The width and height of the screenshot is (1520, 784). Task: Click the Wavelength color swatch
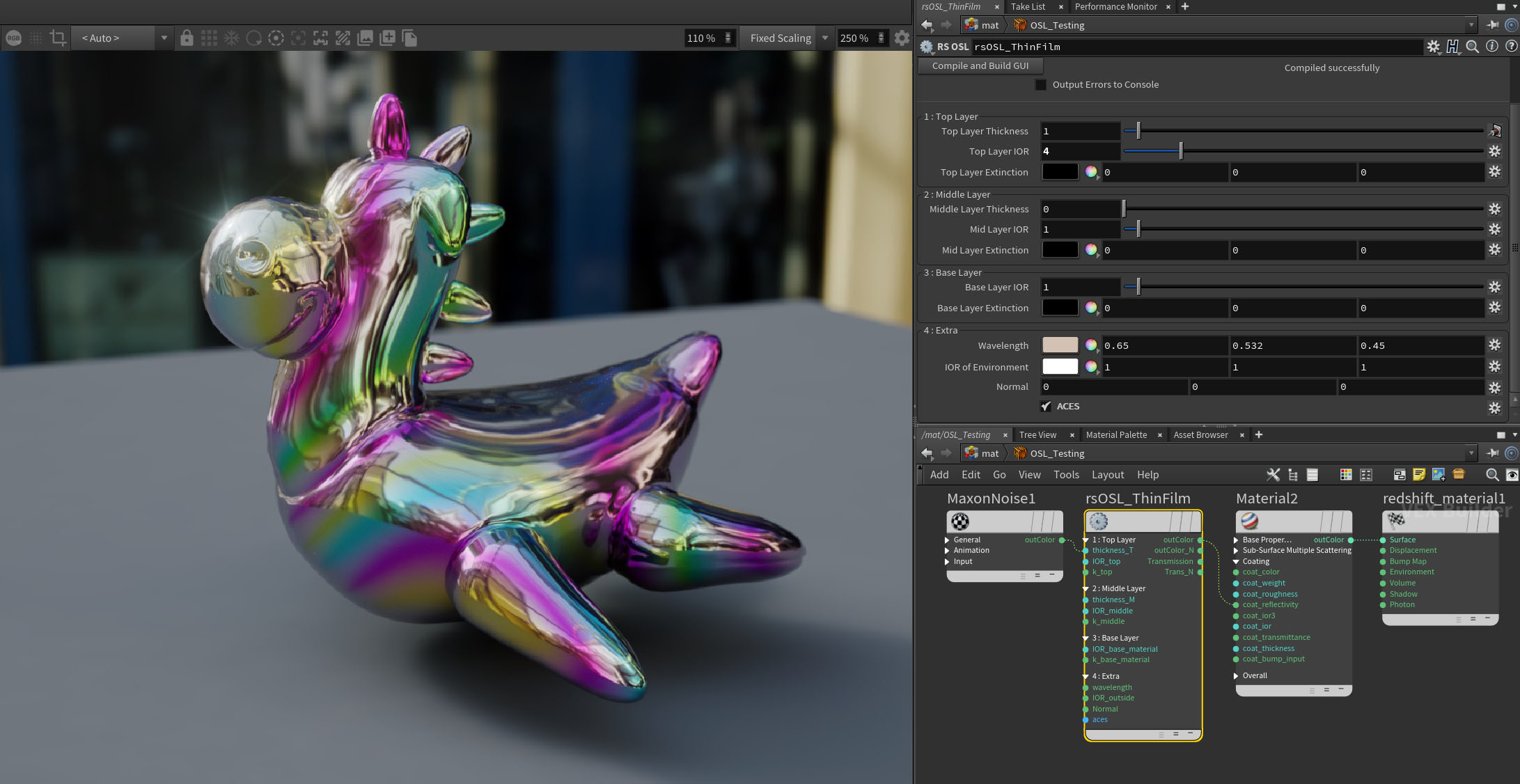pos(1060,345)
